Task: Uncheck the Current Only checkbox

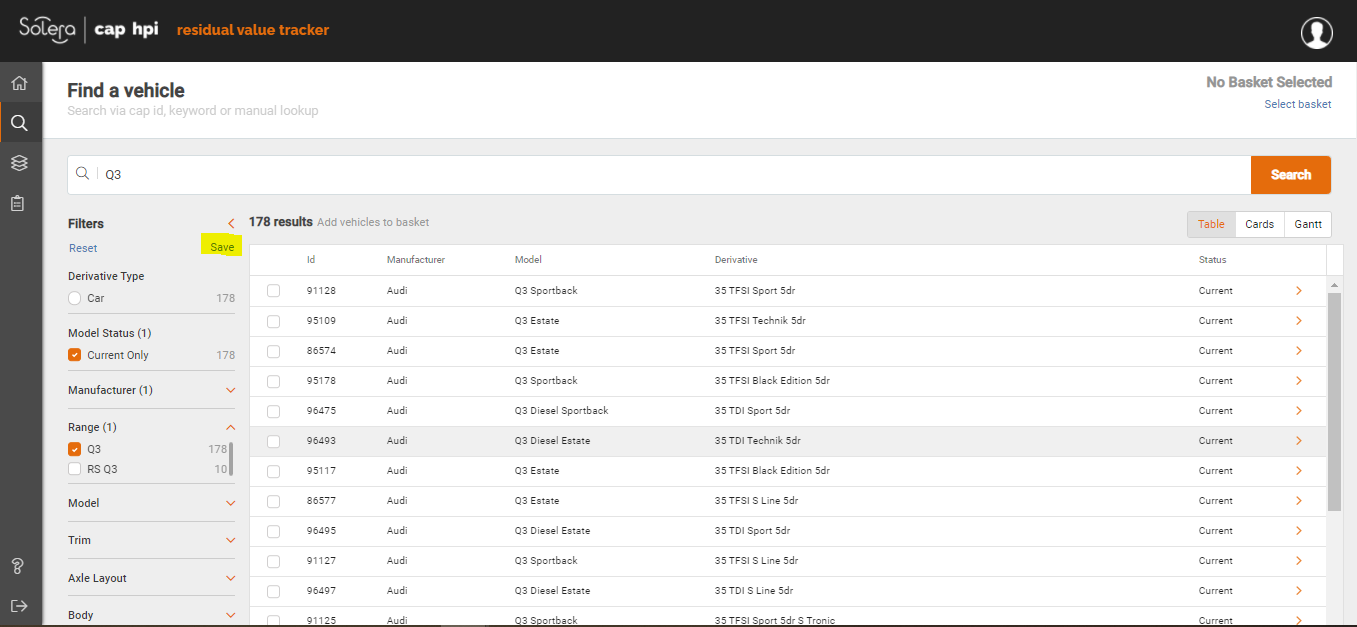Action: 74,355
